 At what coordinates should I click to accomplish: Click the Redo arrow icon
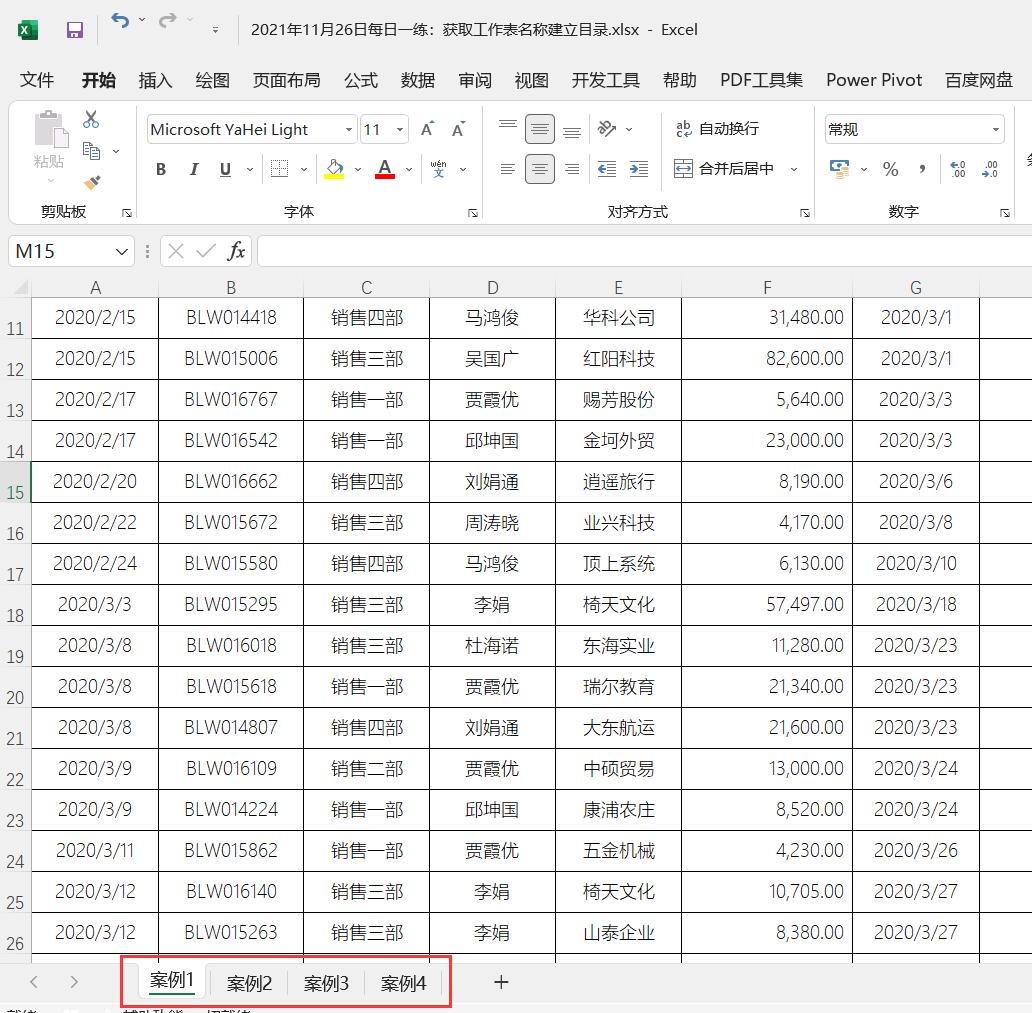(168, 20)
